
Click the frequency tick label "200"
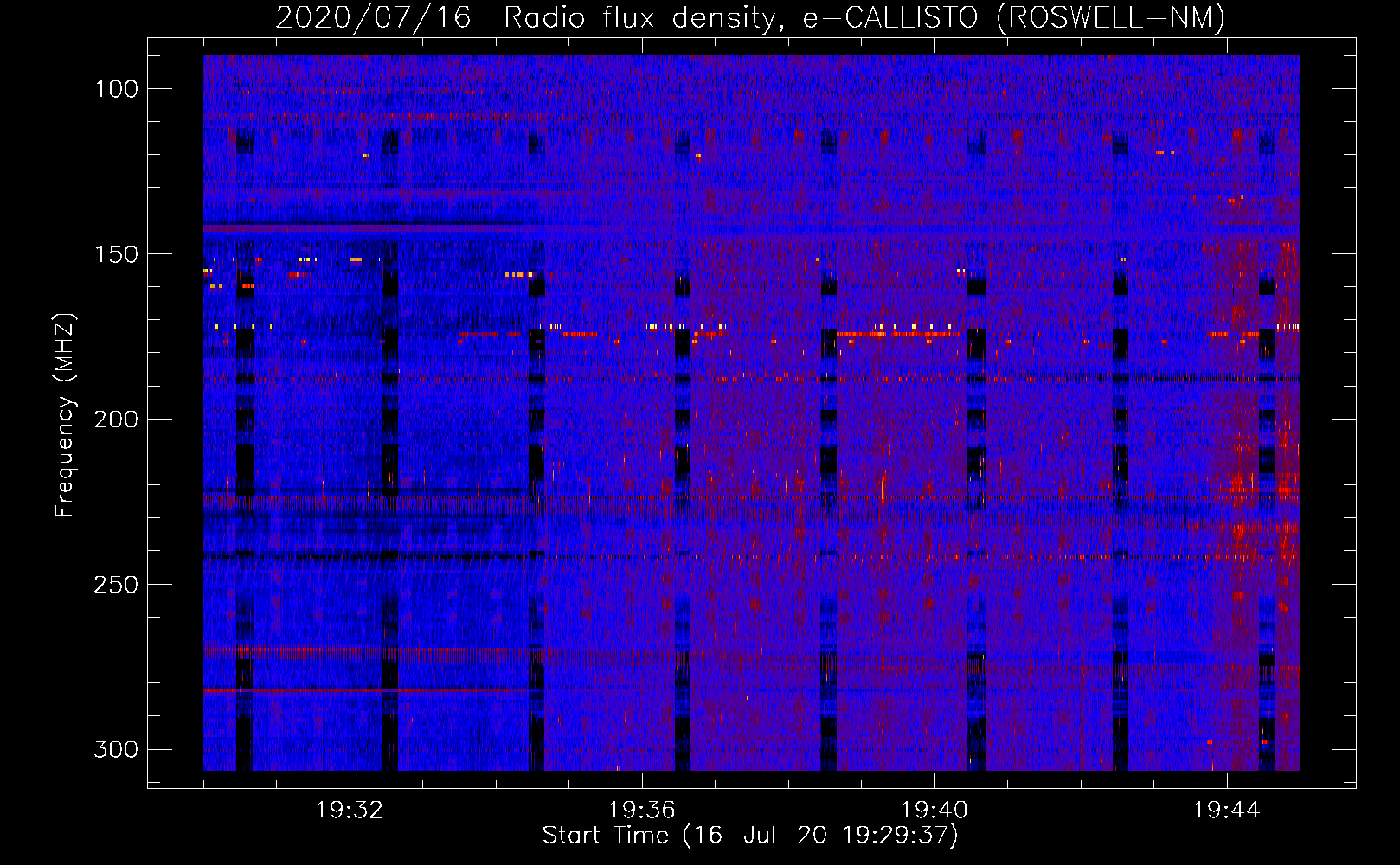tap(117, 420)
